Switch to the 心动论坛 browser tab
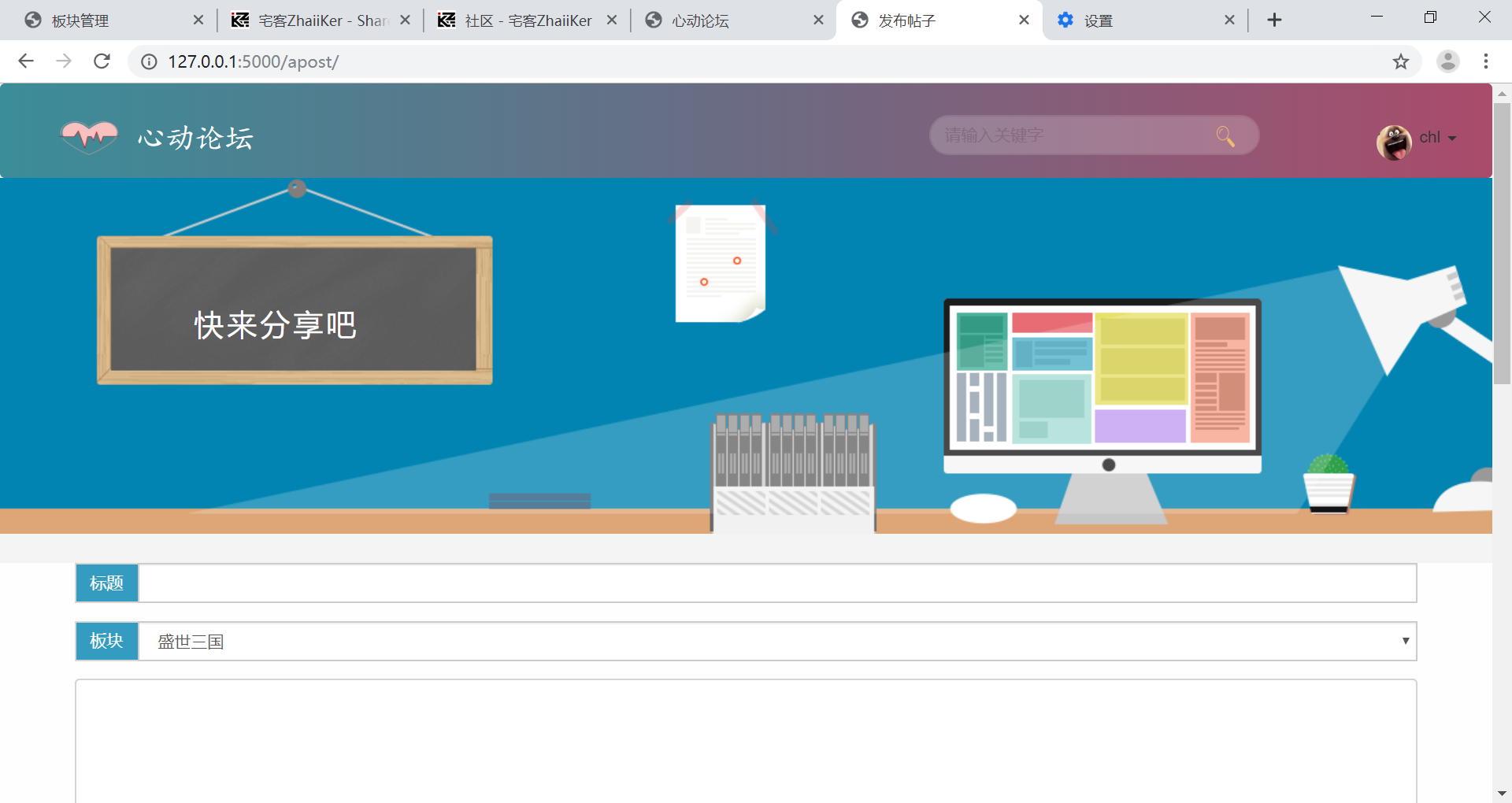 point(734,20)
